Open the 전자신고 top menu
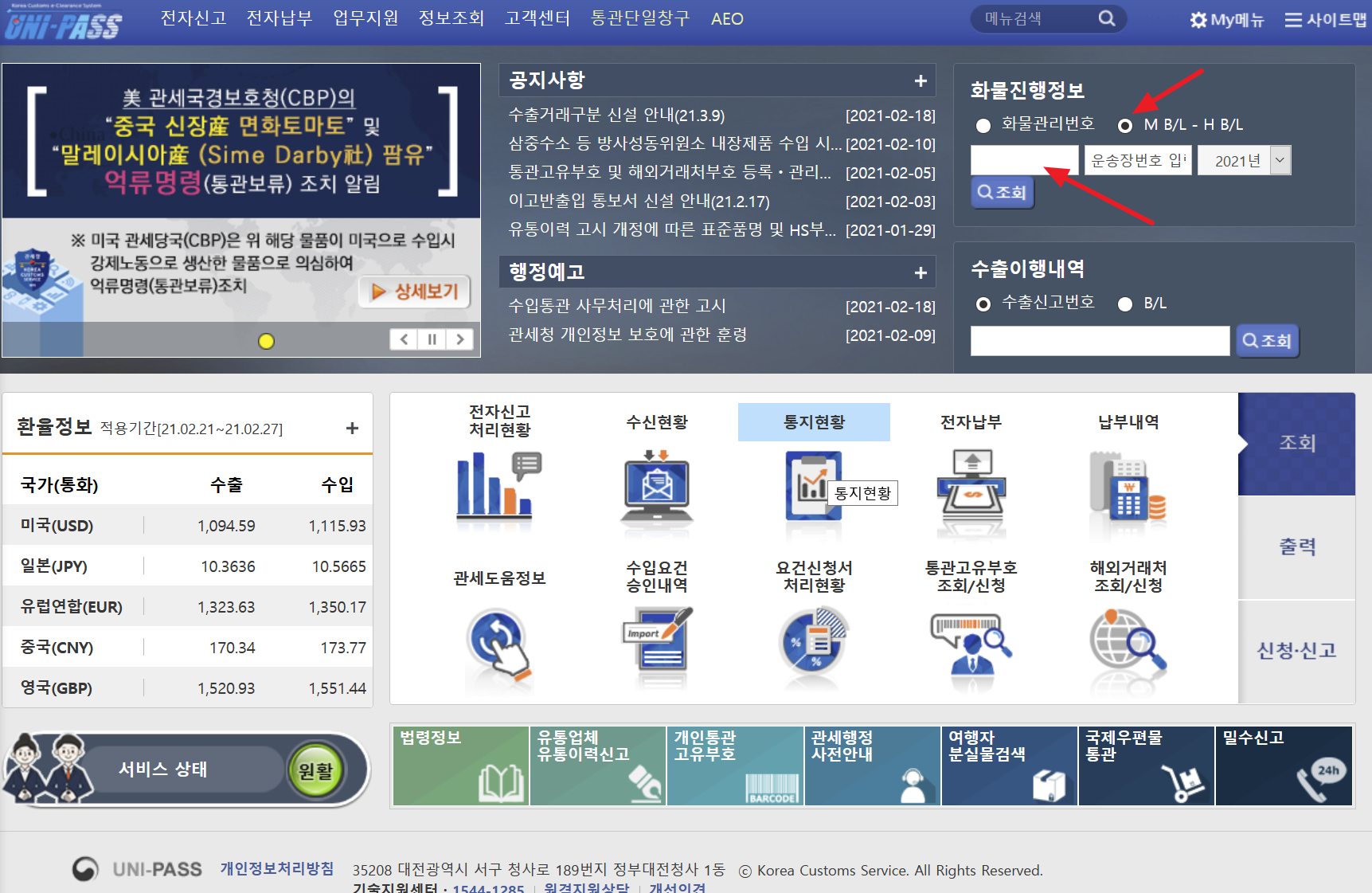This screenshot has width=1372, height=893. (193, 18)
